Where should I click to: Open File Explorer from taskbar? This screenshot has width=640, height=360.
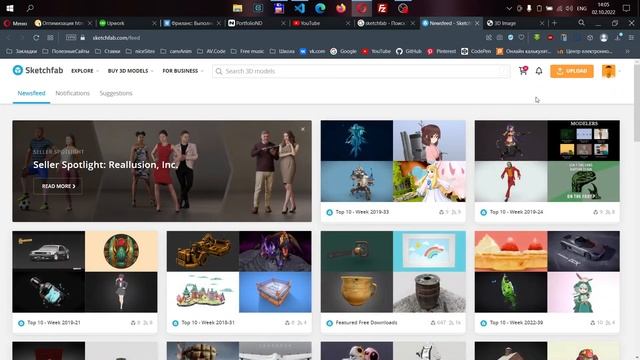pos(238,8)
